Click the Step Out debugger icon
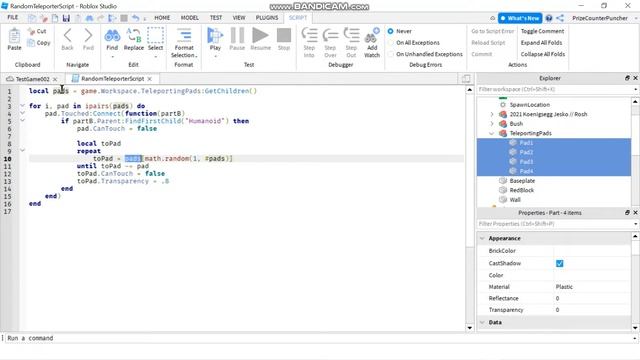Viewport: 640px width, 360px height. (351, 36)
